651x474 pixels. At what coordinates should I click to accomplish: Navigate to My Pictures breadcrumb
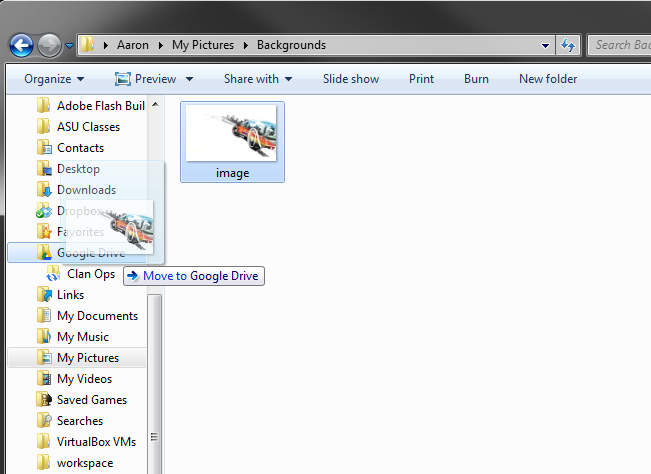pyautogui.click(x=203, y=45)
